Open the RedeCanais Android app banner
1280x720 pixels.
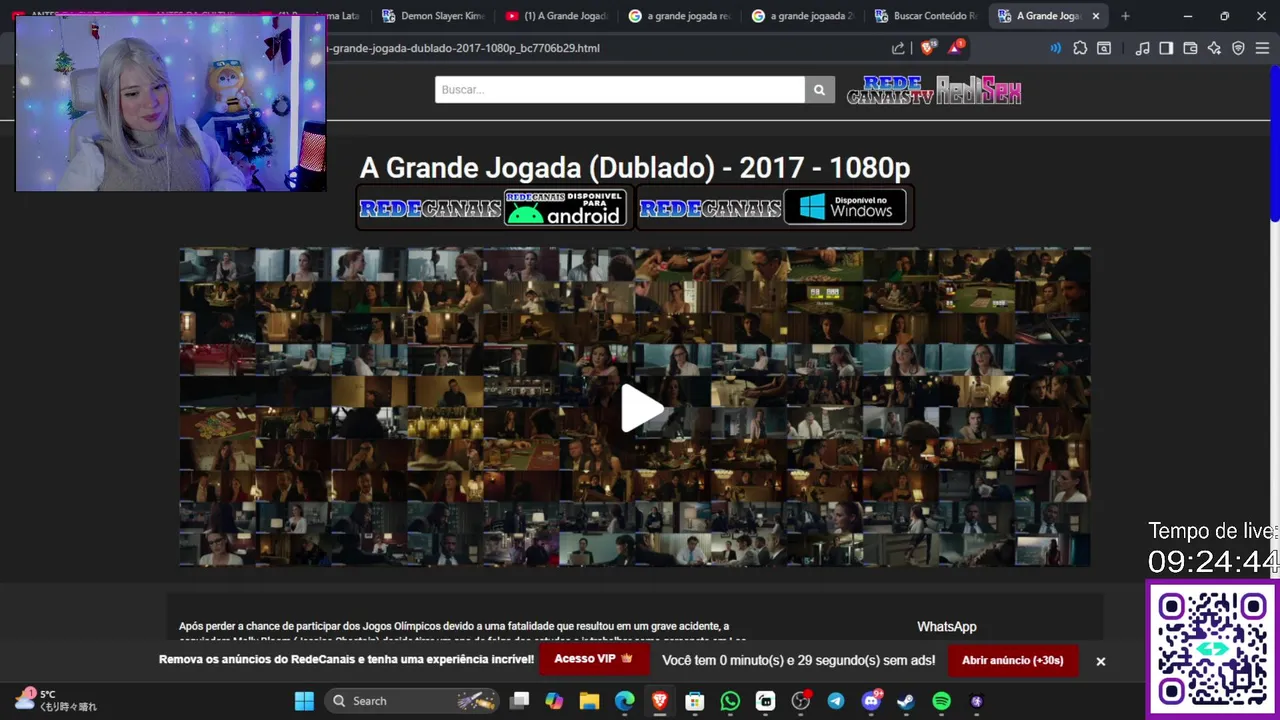click(494, 208)
